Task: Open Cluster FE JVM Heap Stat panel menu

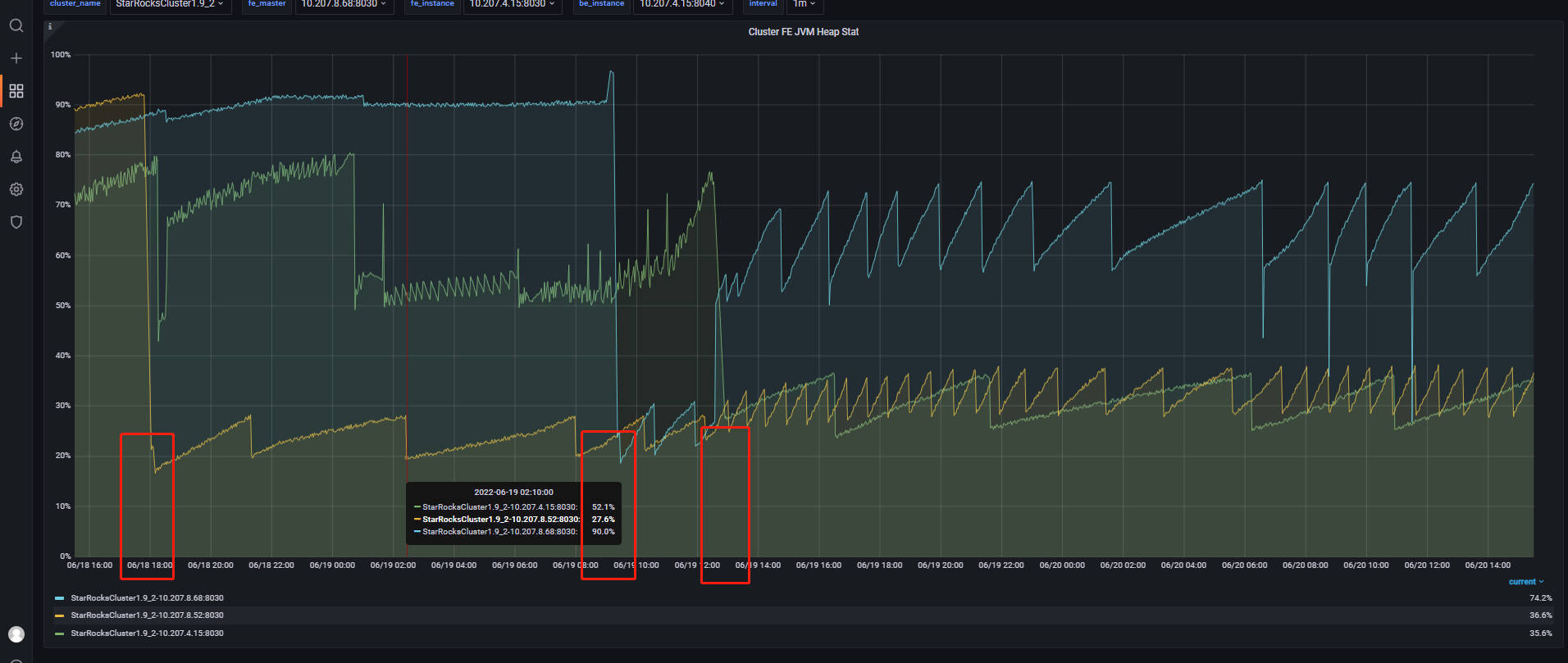Action: point(803,32)
